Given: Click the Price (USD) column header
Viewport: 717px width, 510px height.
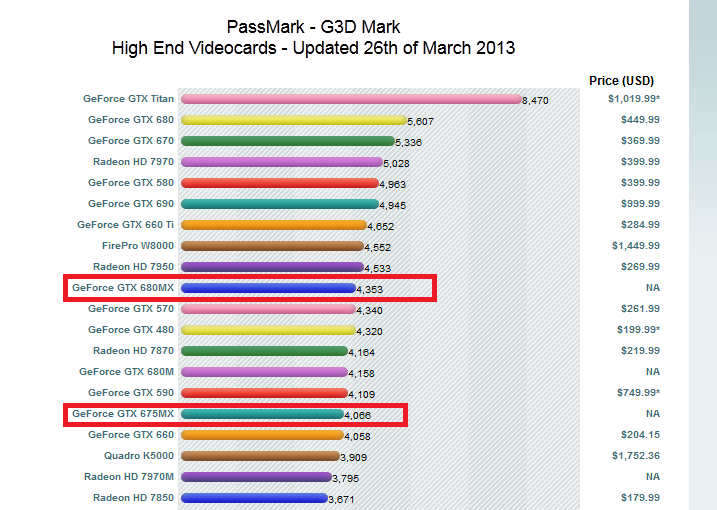Looking at the screenshot, I should (621, 81).
